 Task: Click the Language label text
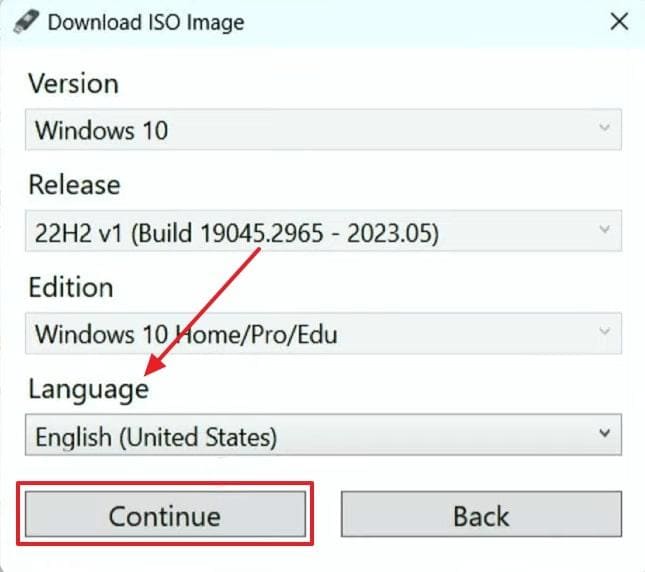88,390
